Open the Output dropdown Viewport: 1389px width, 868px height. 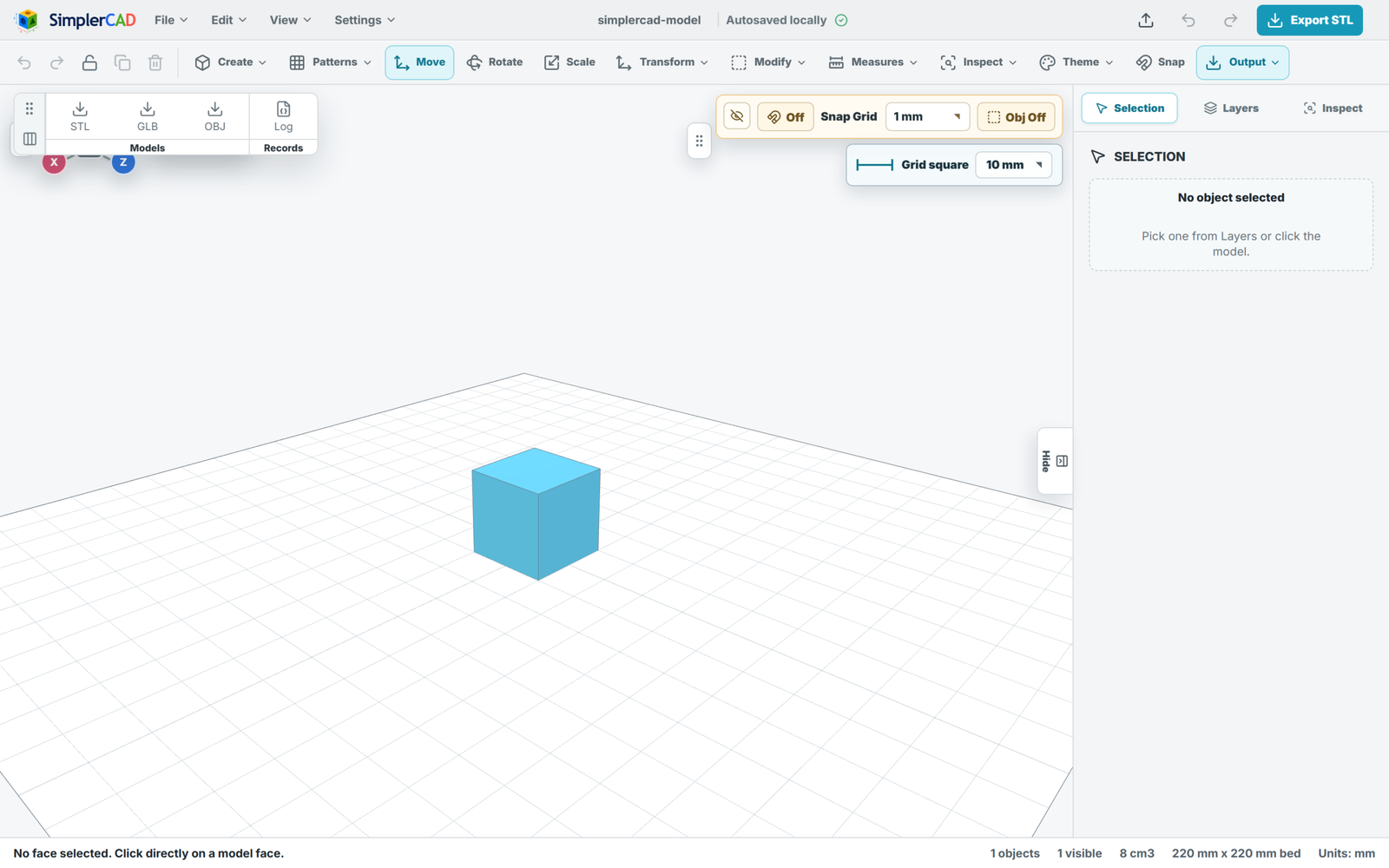coord(1242,62)
